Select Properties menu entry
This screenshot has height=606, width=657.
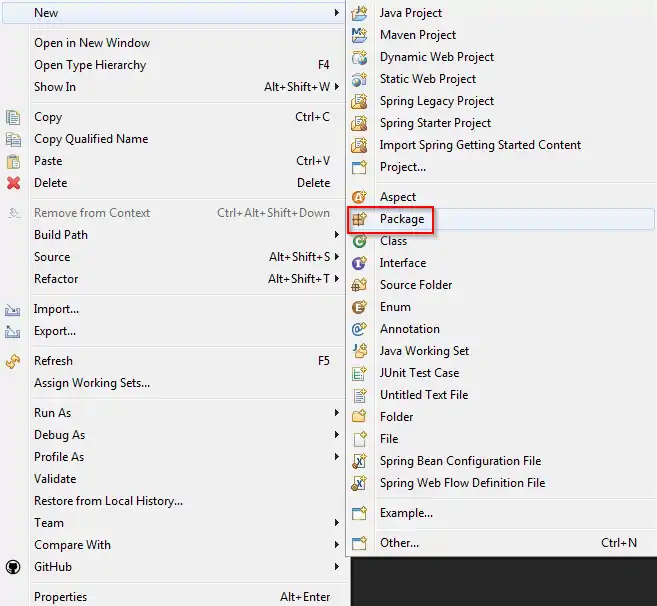[x=60, y=597]
